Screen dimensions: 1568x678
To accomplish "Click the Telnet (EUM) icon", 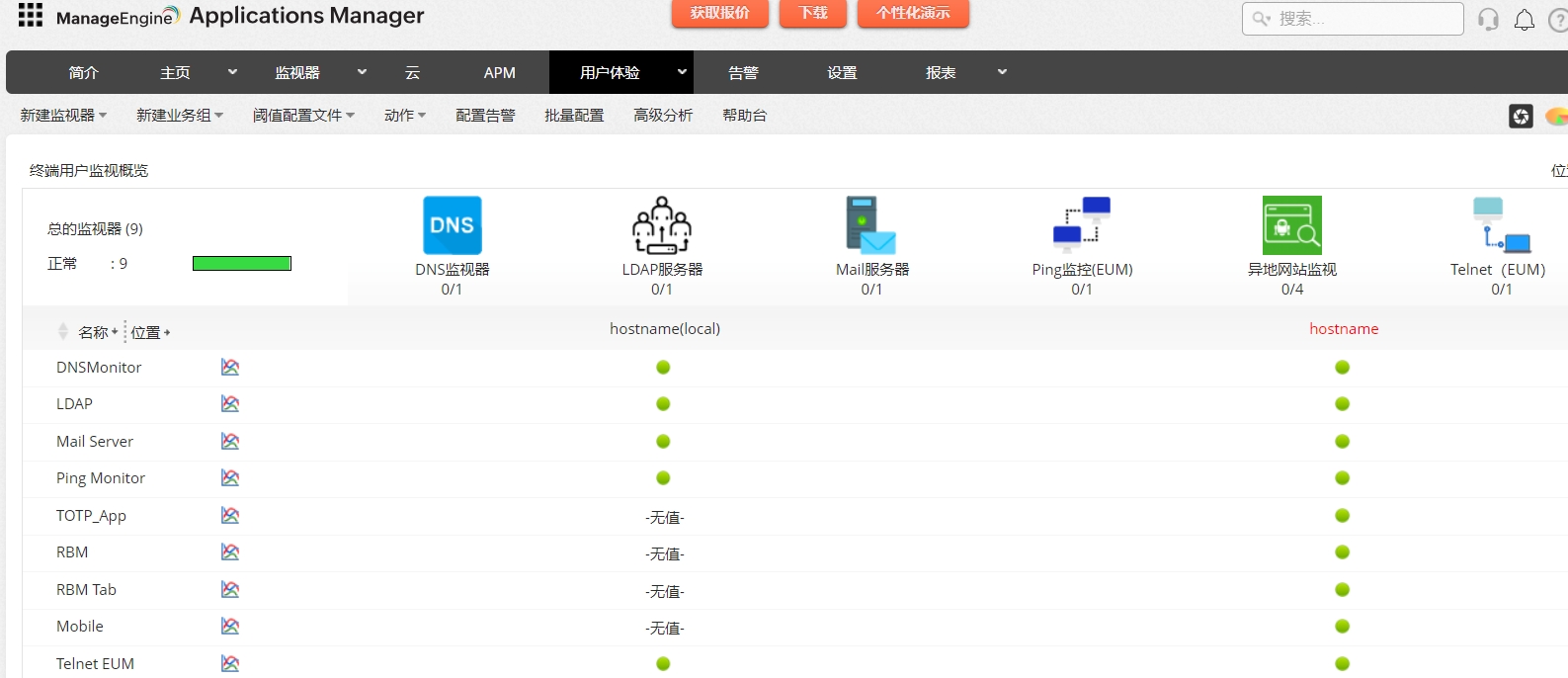I will click(x=1502, y=225).
